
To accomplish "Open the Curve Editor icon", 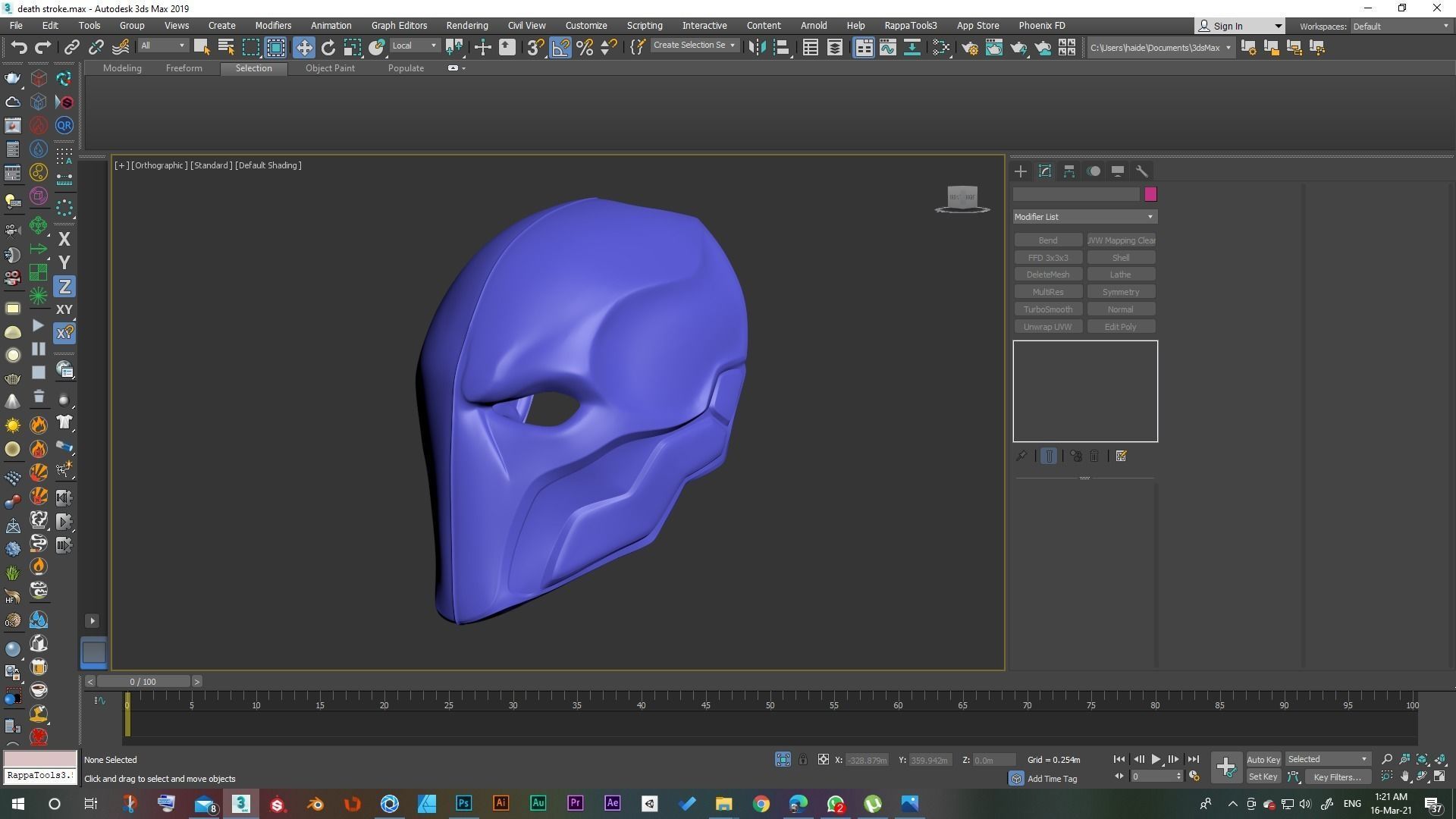I will point(888,48).
